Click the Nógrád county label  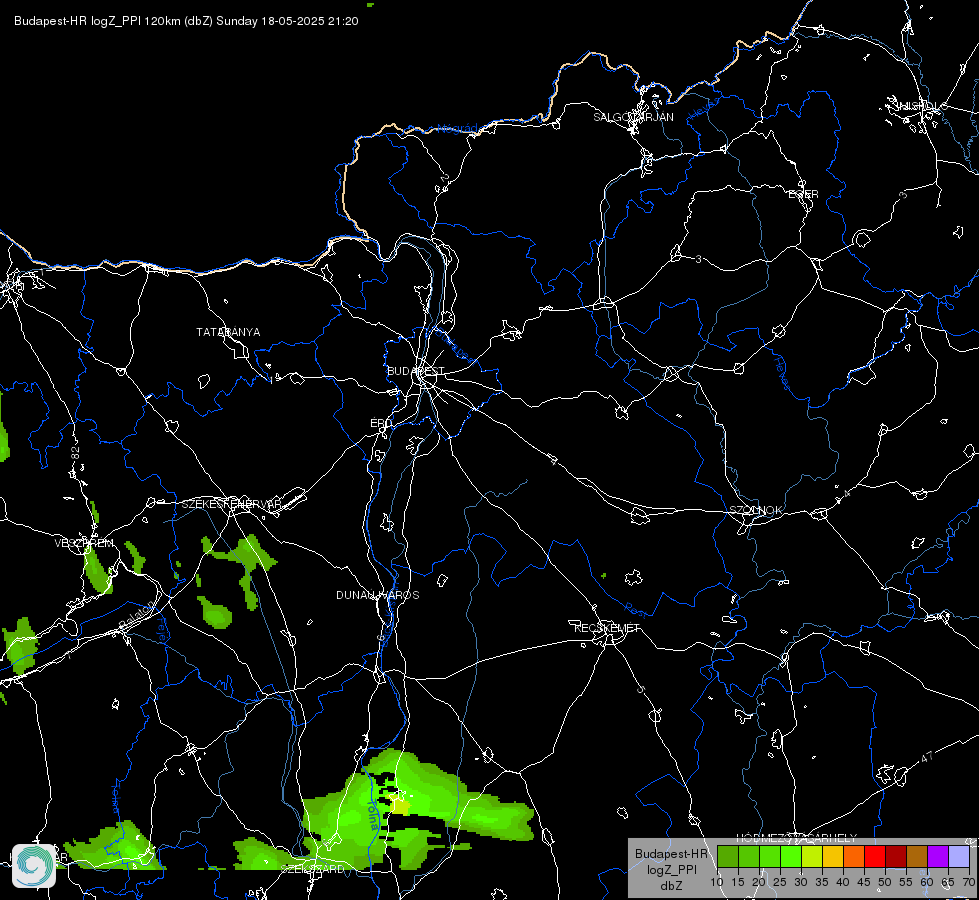pos(458,129)
